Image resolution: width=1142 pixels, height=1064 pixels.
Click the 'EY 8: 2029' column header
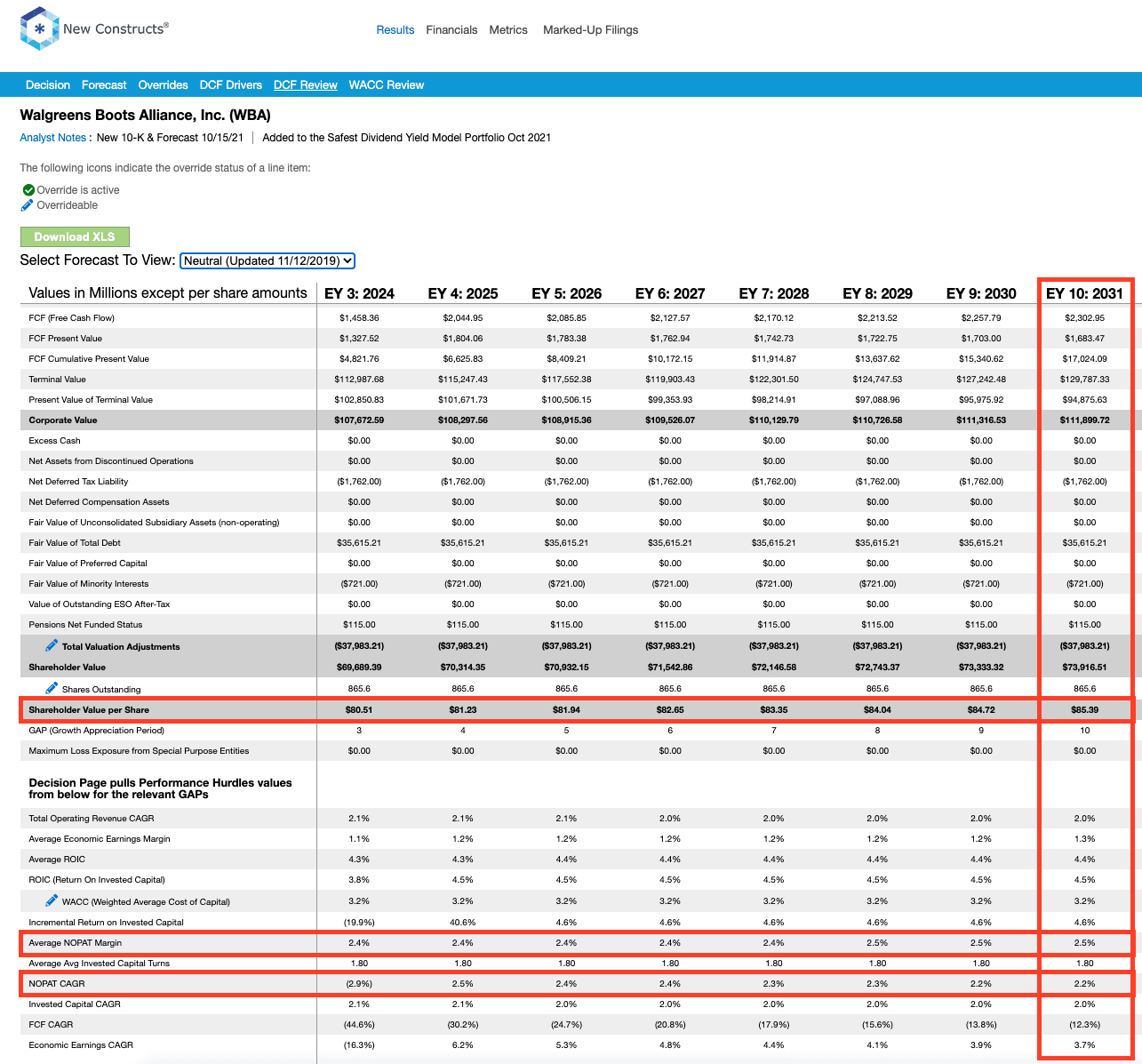click(878, 293)
